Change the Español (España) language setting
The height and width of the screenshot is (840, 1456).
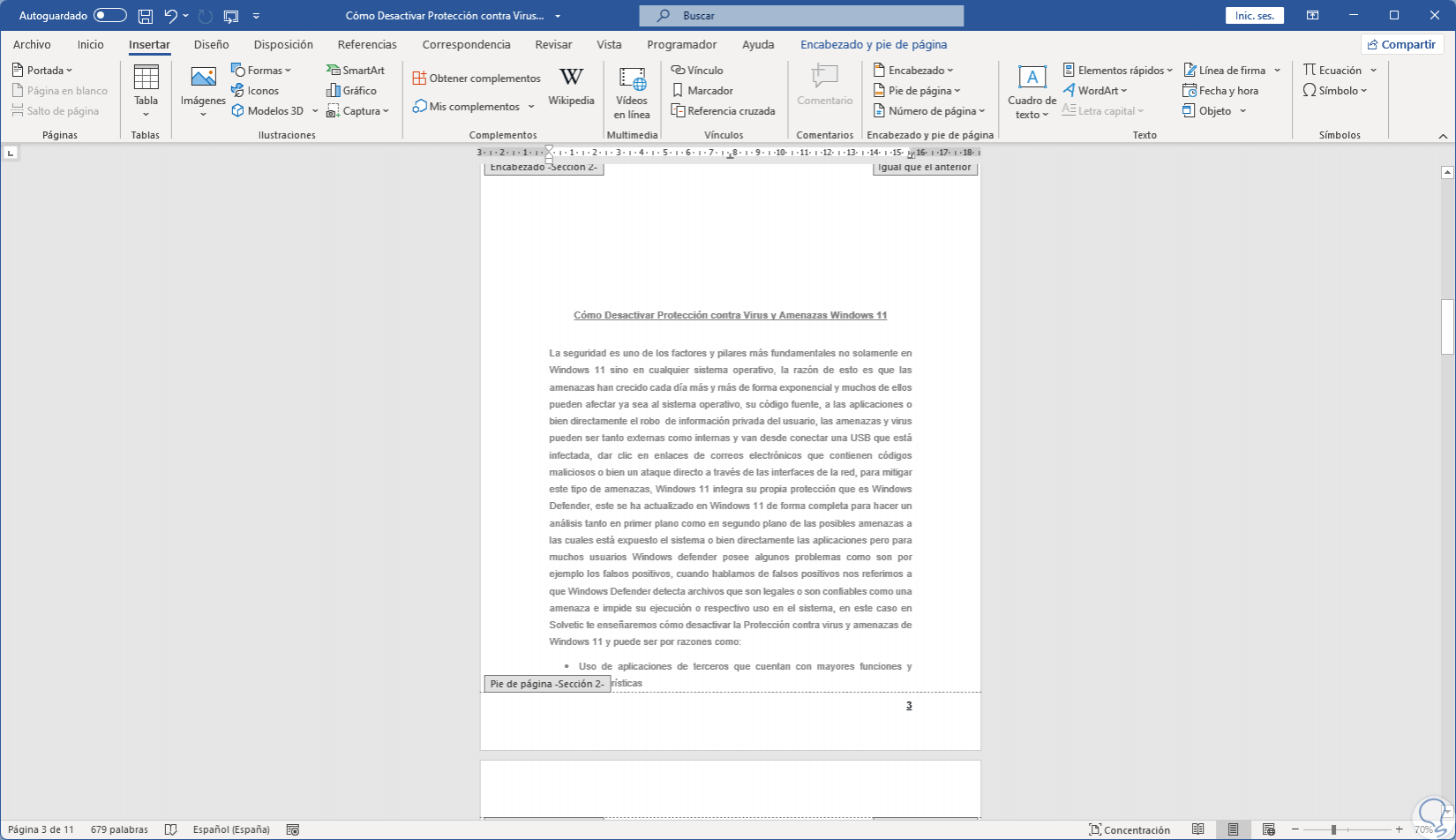click(x=231, y=829)
